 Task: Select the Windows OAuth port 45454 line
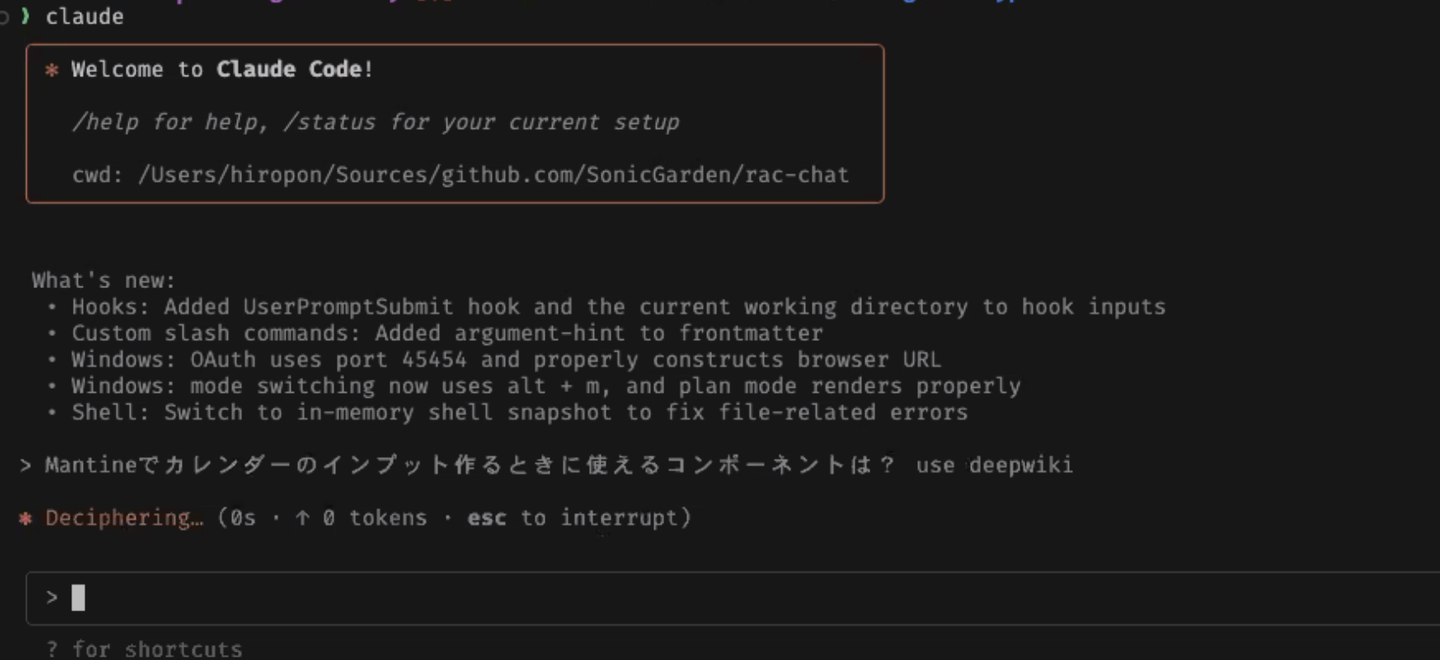click(506, 359)
